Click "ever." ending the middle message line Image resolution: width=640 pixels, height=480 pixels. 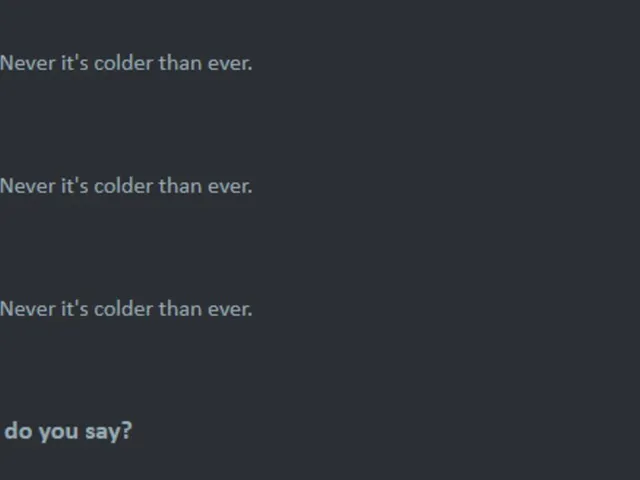pos(230,187)
